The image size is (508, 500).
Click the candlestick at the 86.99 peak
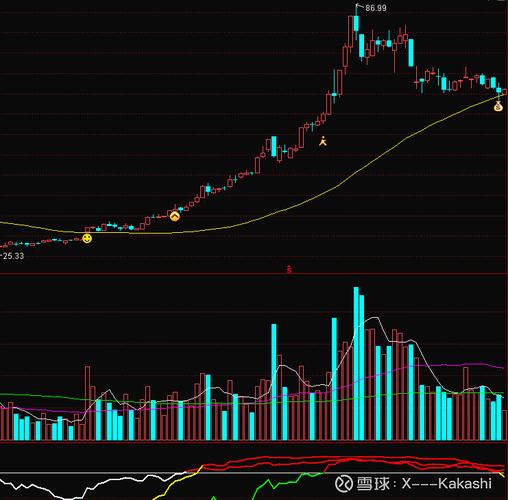[356, 22]
